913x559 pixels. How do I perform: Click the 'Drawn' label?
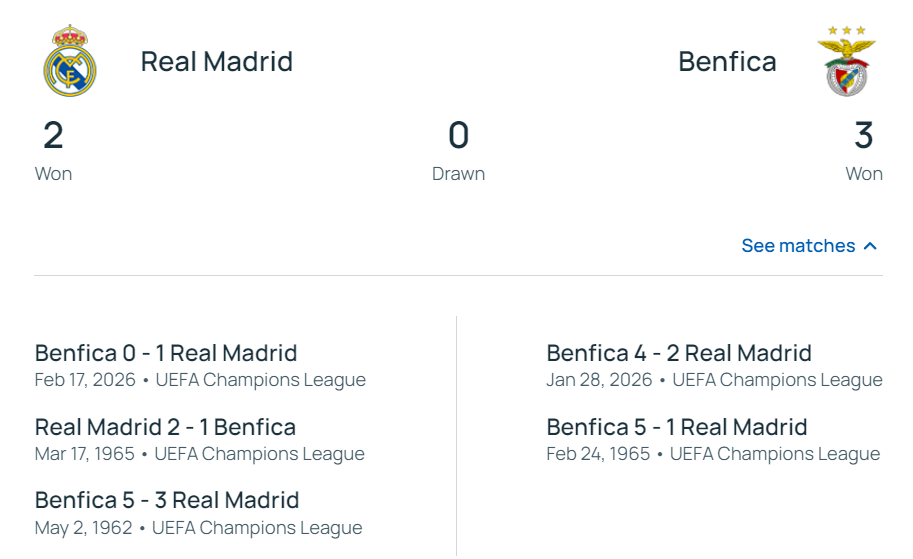tap(458, 174)
